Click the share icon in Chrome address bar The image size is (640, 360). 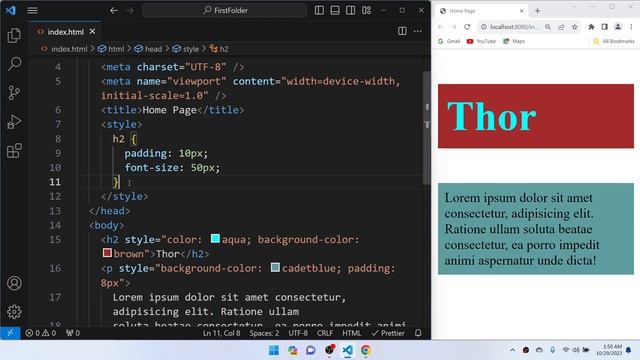click(x=561, y=27)
